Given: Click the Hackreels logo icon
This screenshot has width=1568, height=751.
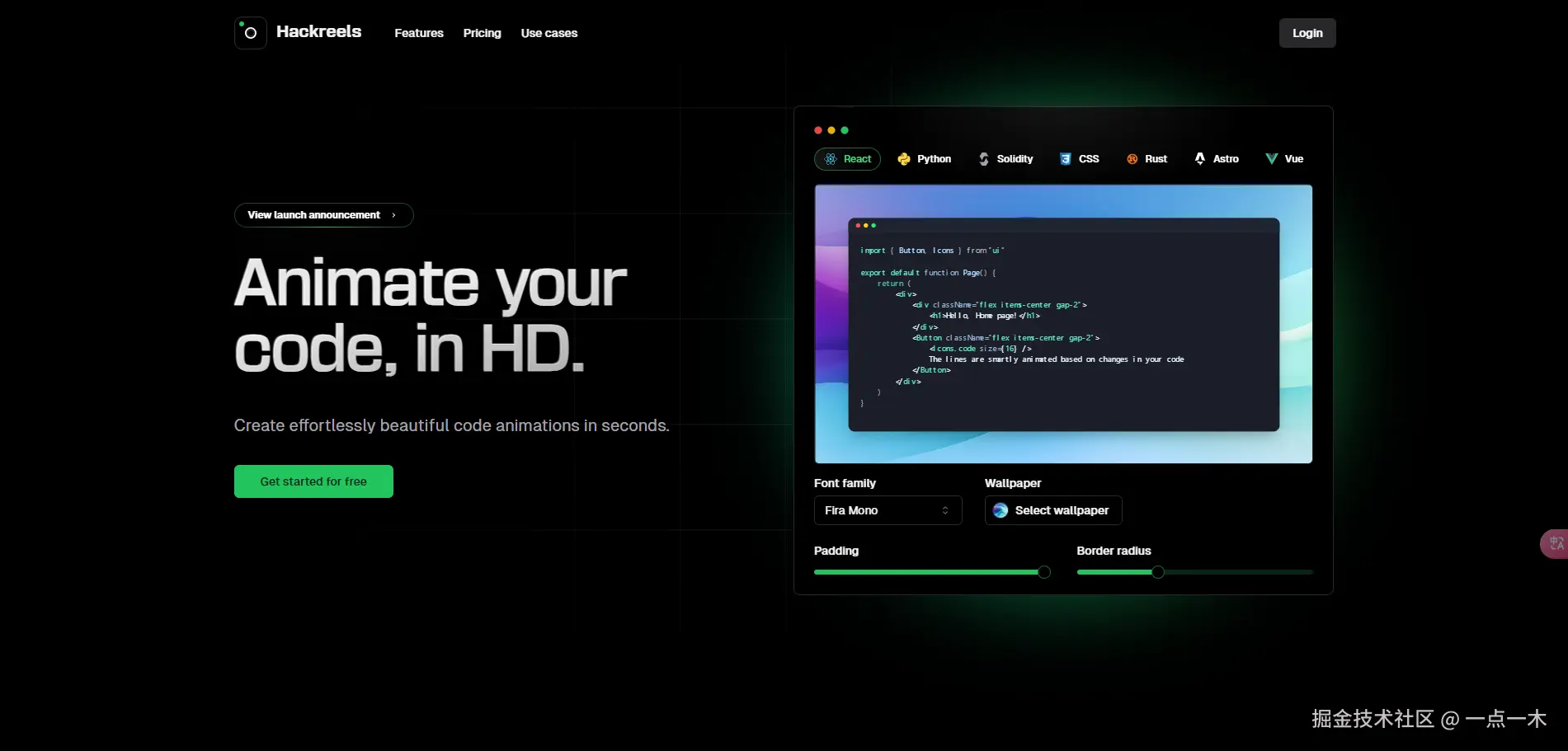Looking at the screenshot, I should coord(251,33).
